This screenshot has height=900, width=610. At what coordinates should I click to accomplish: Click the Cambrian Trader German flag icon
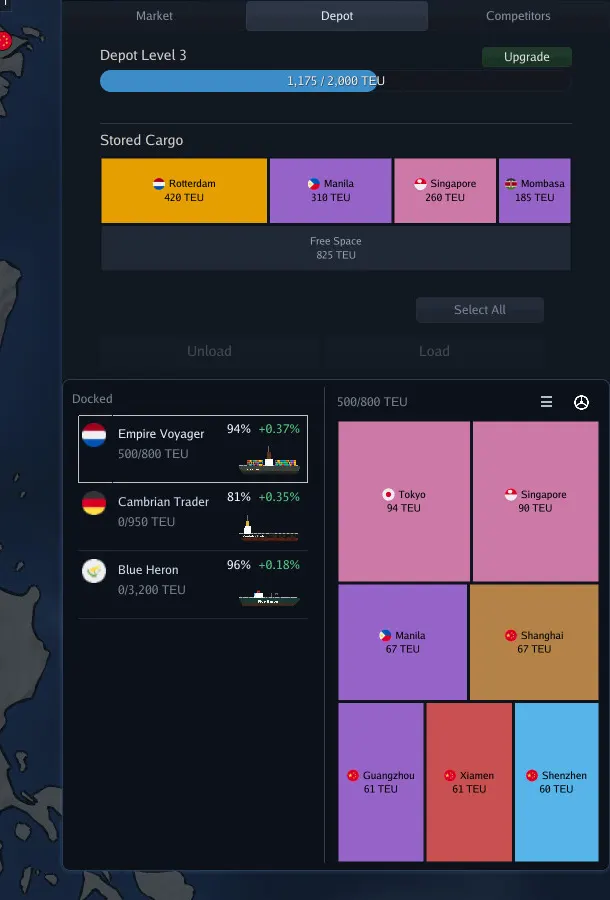(94, 503)
